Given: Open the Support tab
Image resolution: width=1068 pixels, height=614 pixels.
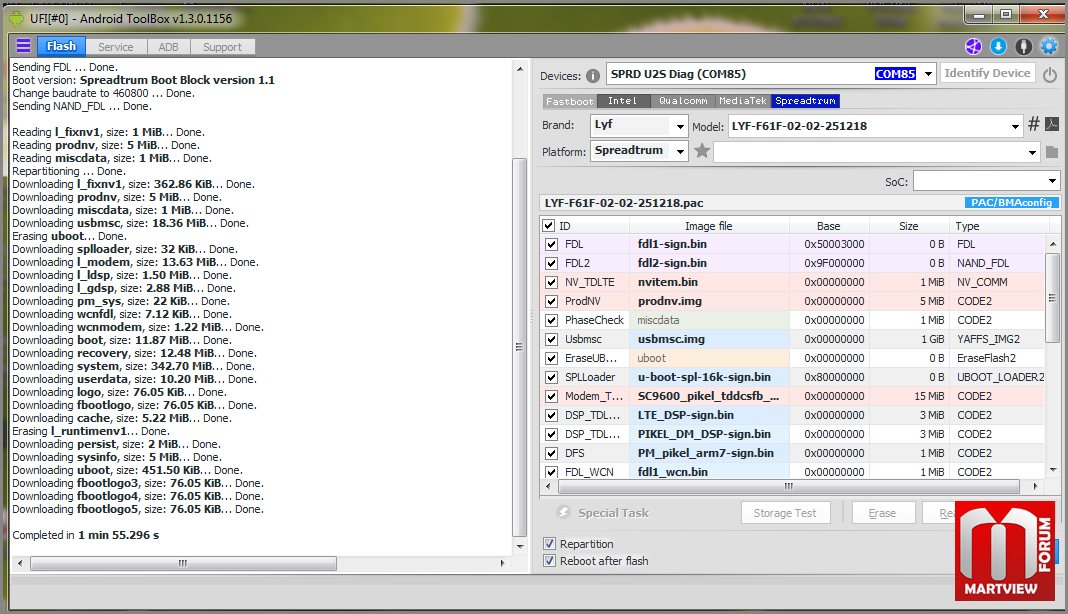Looking at the screenshot, I should (222, 47).
